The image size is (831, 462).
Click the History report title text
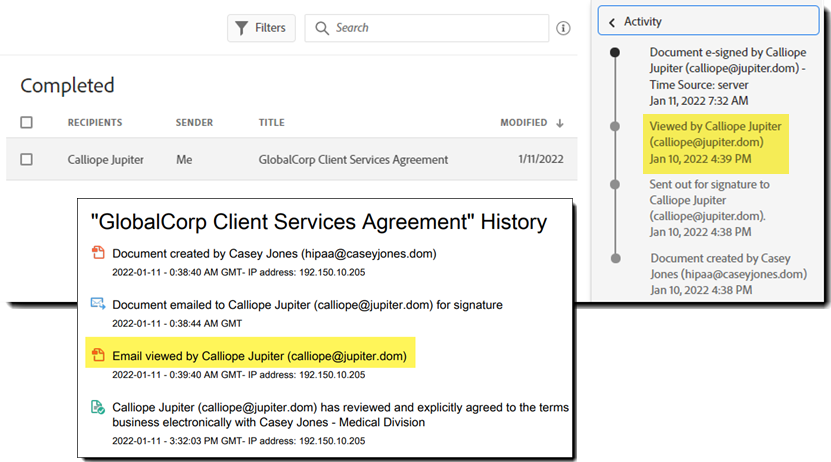pos(319,221)
